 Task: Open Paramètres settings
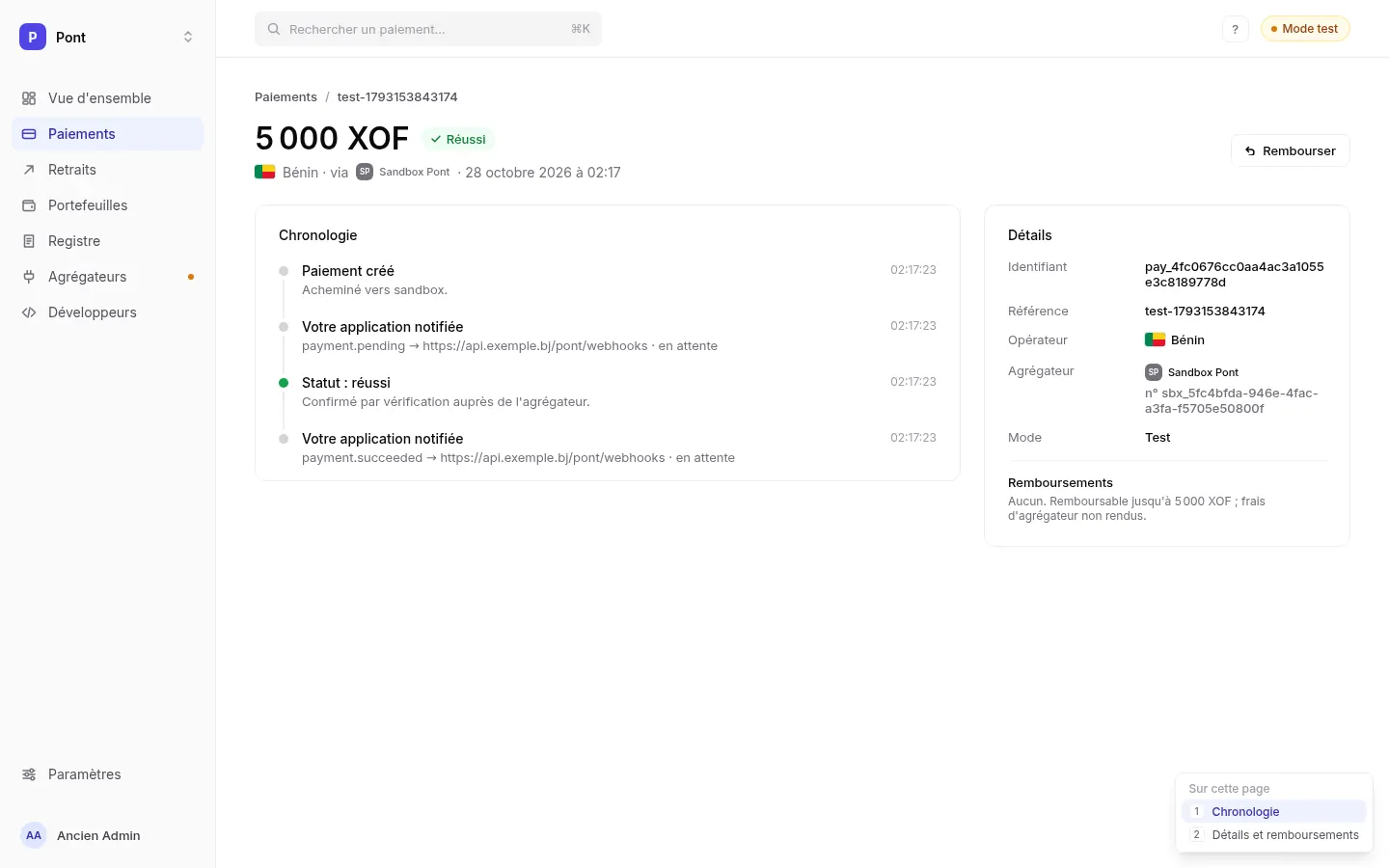coord(107,774)
